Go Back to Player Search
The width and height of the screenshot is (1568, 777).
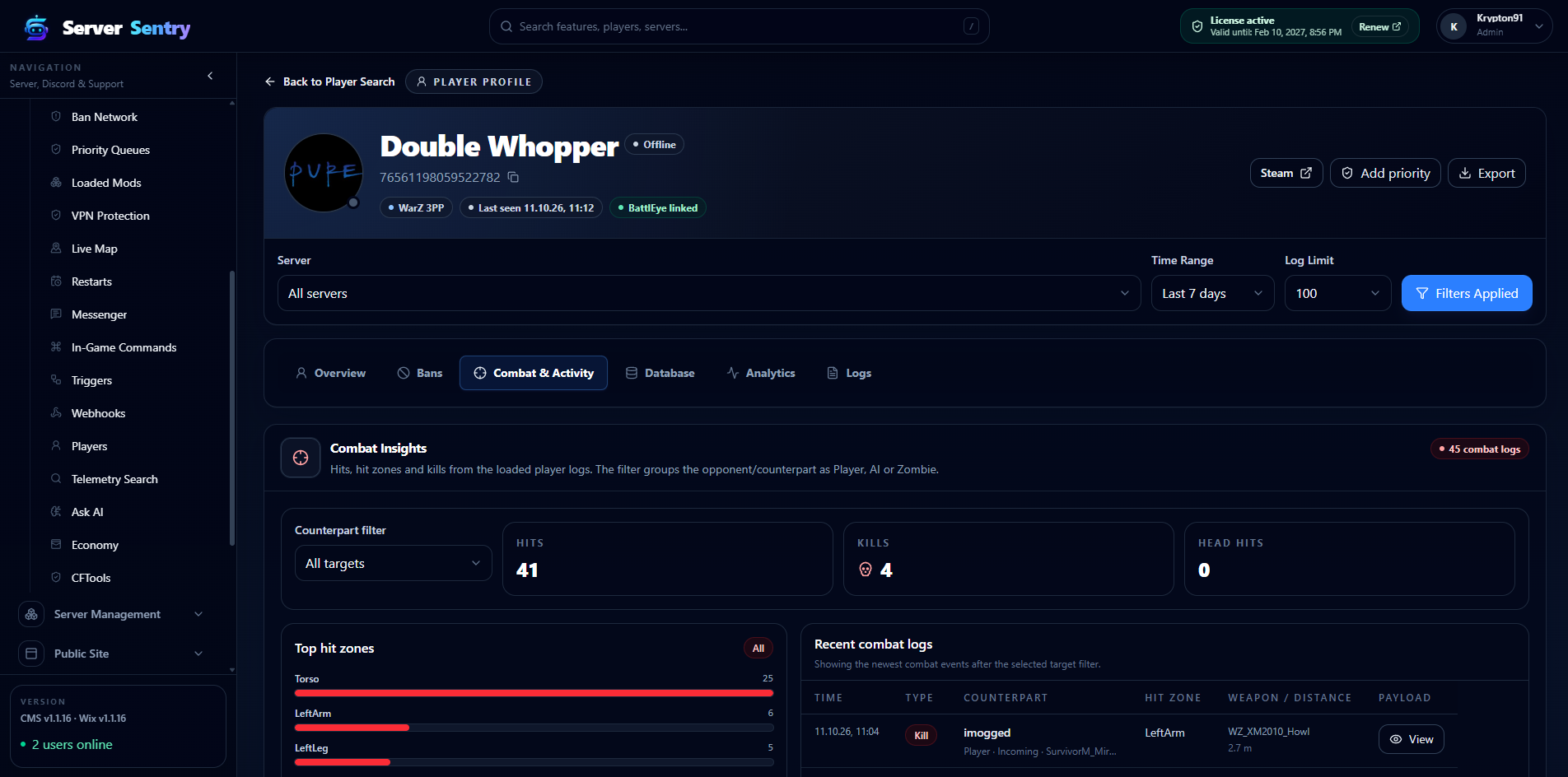(329, 81)
